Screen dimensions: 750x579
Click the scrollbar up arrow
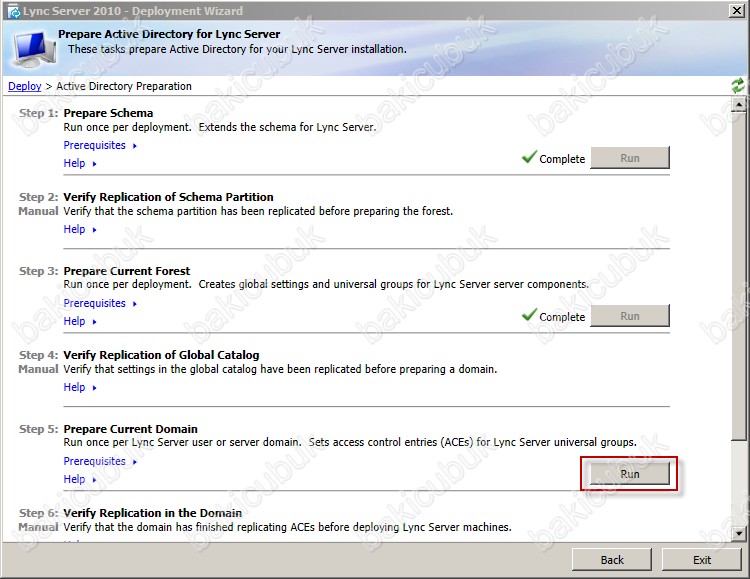click(739, 103)
